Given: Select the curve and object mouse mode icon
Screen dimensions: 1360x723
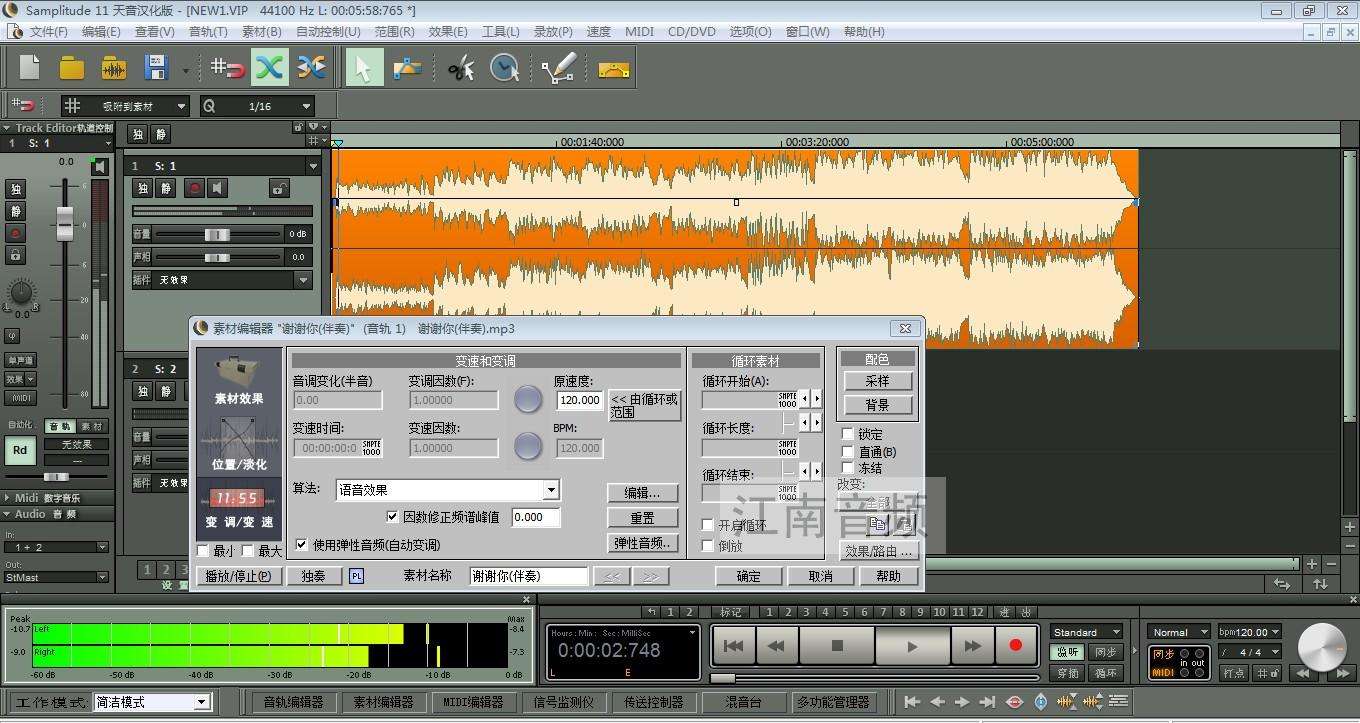Looking at the screenshot, I should (x=407, y=68).
